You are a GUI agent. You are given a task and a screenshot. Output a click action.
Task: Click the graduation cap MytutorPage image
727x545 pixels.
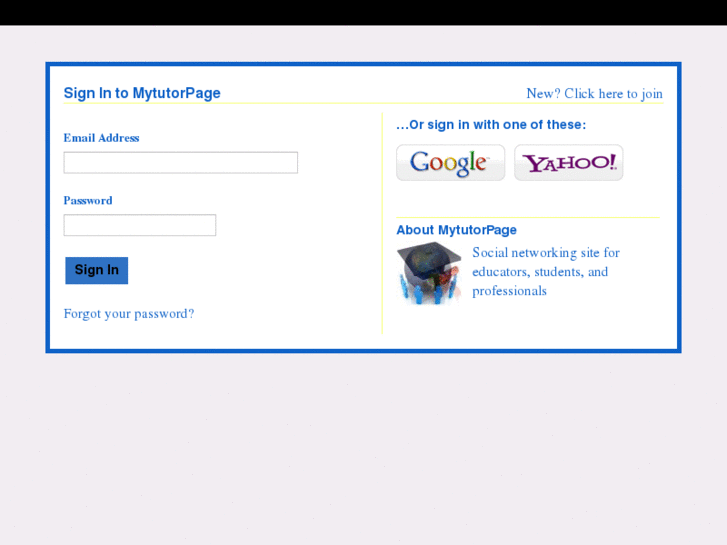429,273
